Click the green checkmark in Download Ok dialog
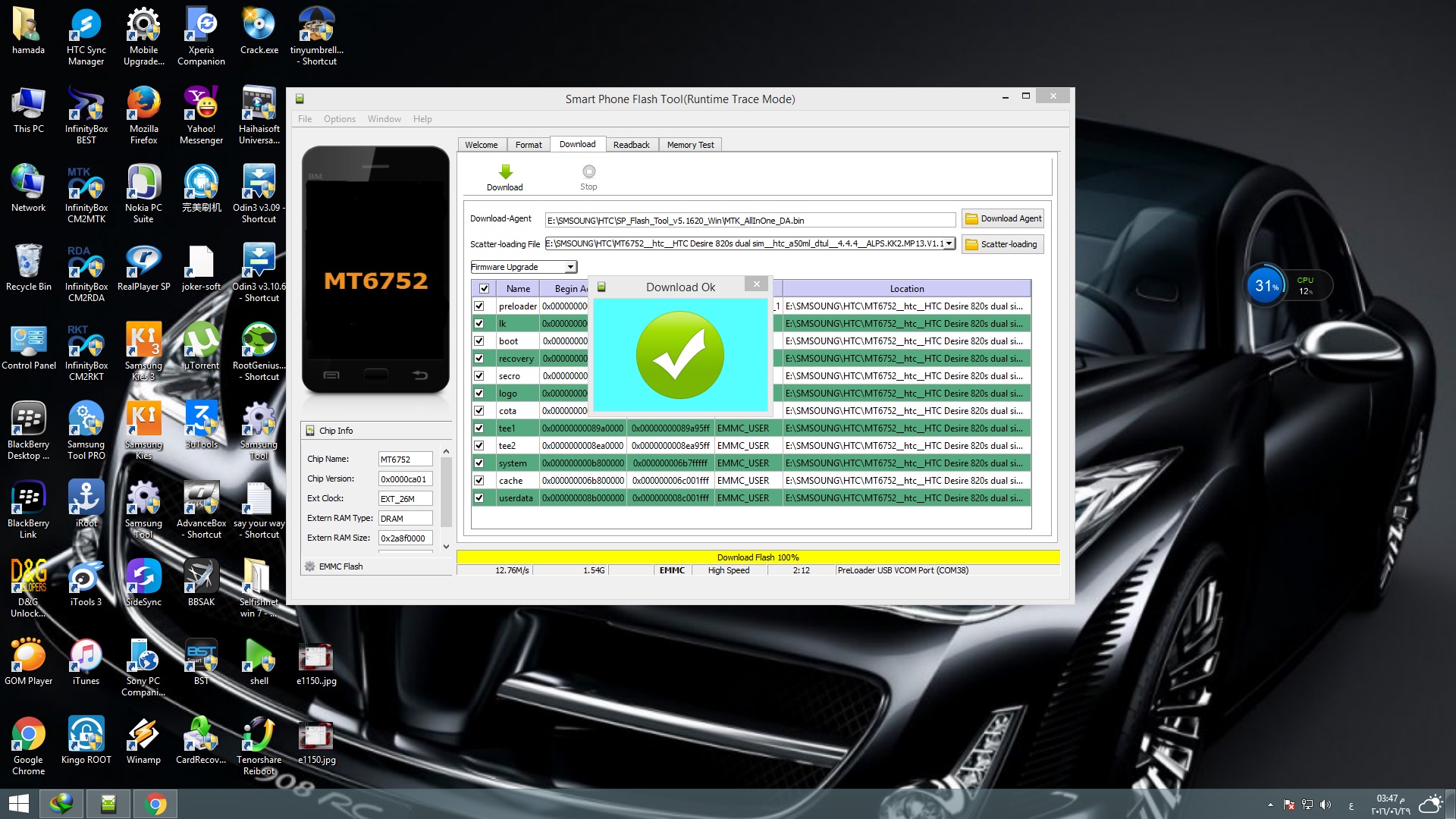The image size is (1456, 819). click(x=680, y=355)
